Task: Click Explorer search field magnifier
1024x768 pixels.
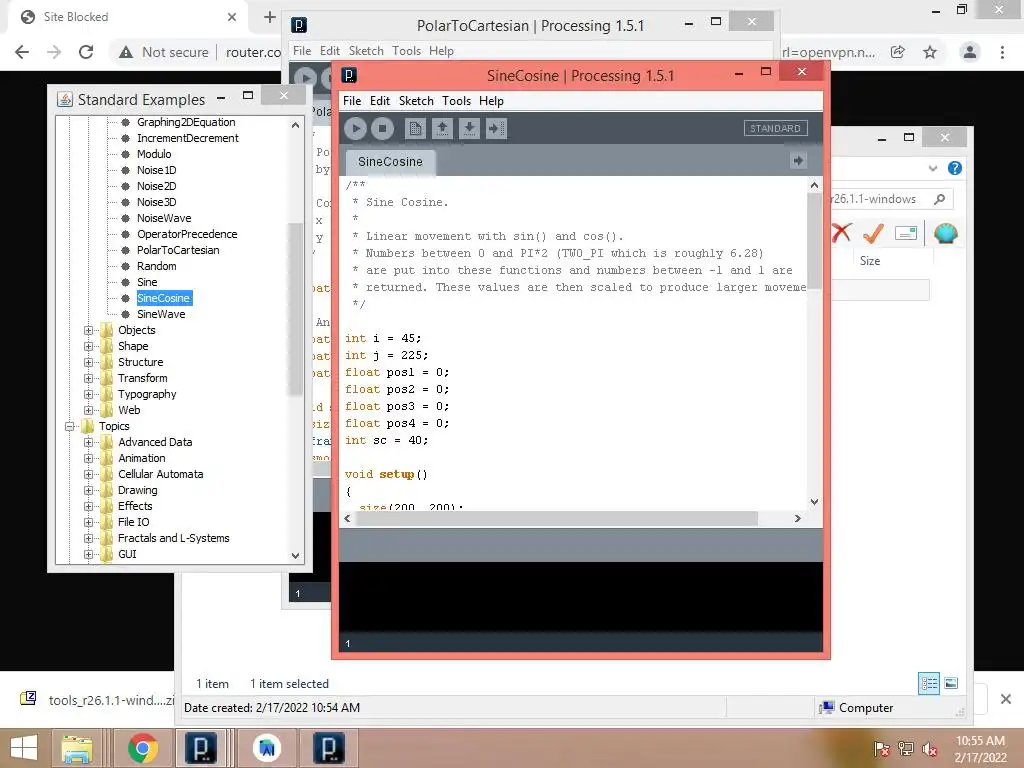Action: (939, 199)
